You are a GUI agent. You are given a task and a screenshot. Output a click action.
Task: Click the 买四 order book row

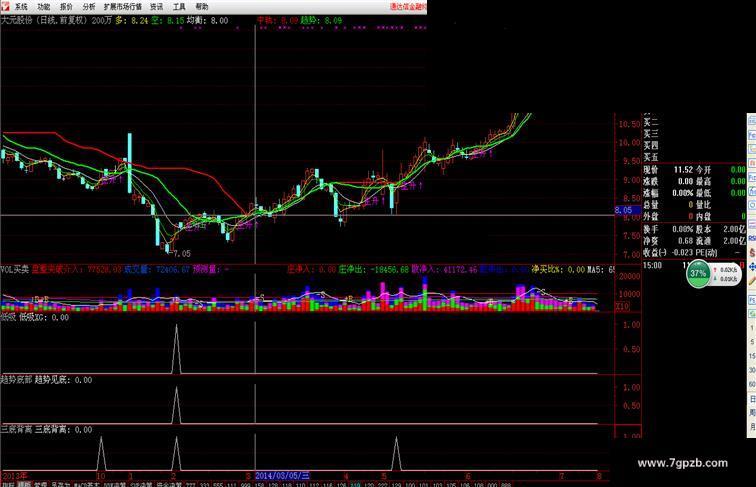651,145
